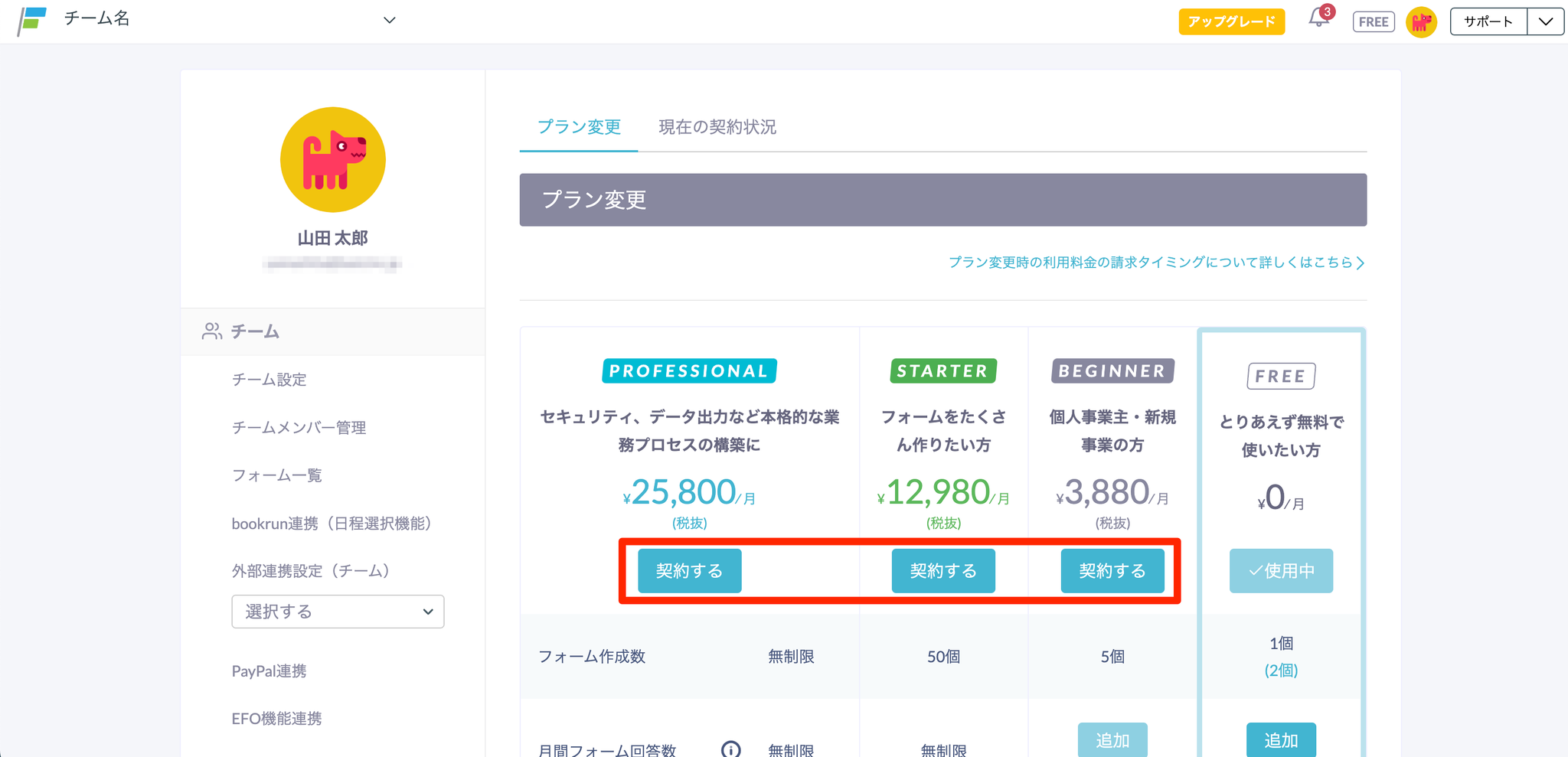Open the billing timing details link

point(1156,263)
